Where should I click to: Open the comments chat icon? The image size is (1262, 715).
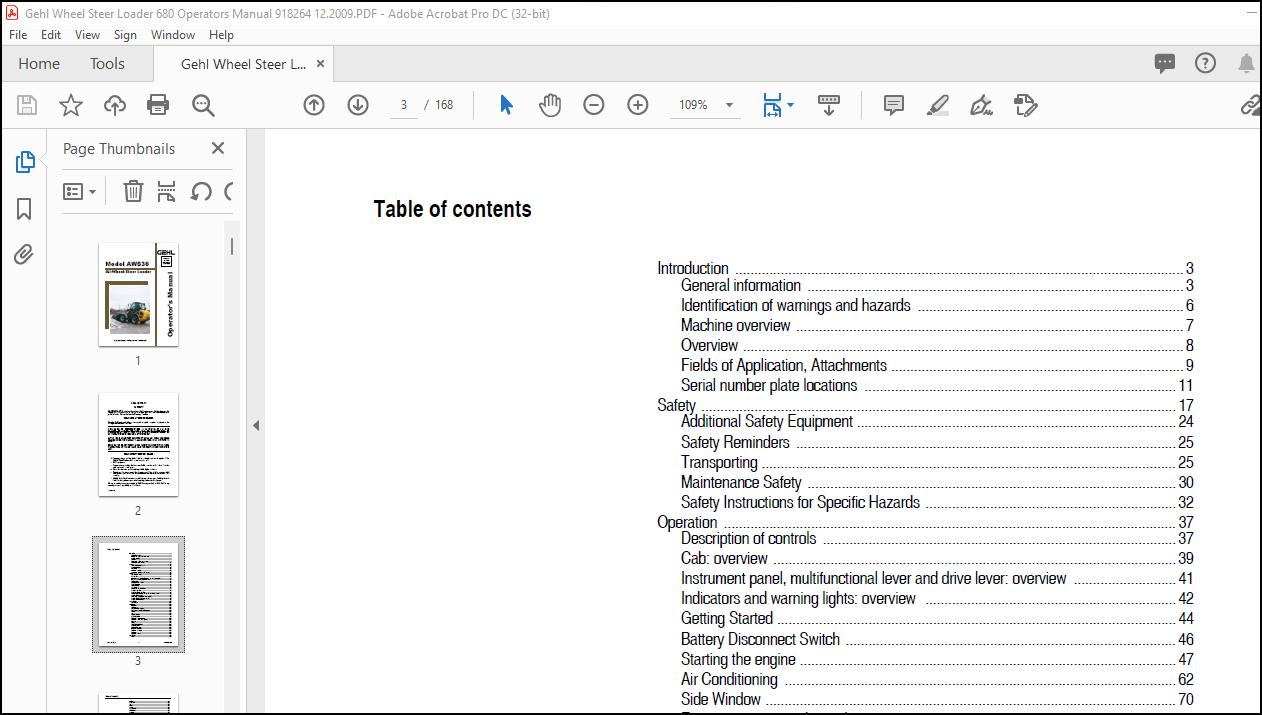pos(1165,63)
